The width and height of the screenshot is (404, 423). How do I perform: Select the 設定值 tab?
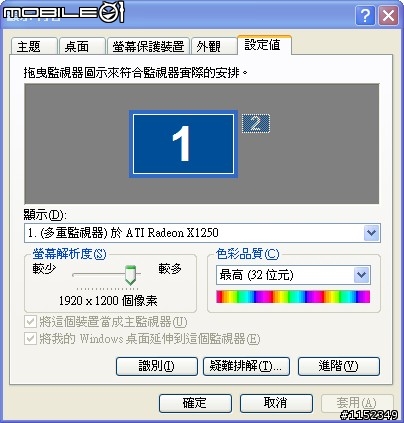pyautogui.click(x=264, y=45)
